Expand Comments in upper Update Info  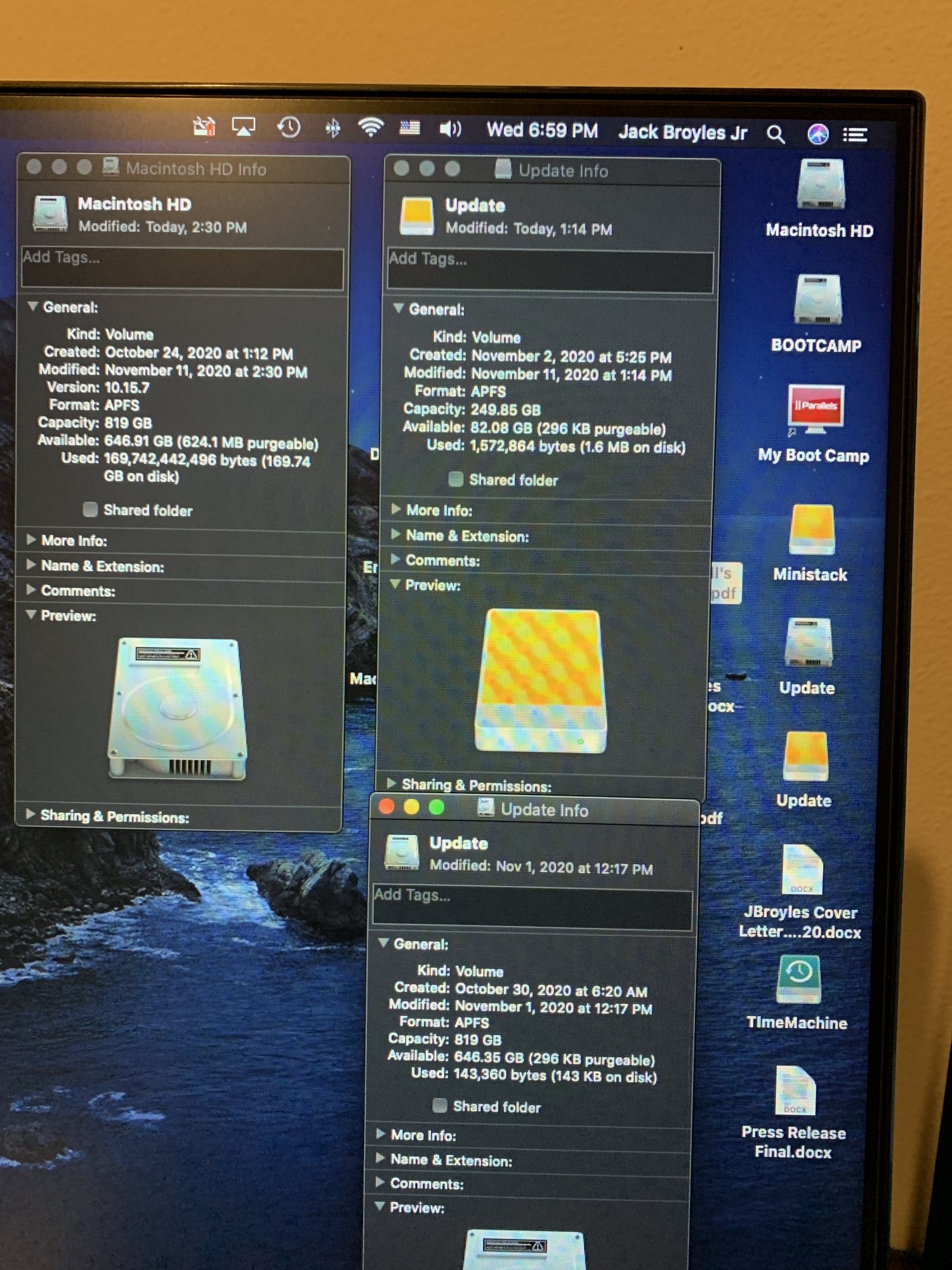(x=395, y=559)
